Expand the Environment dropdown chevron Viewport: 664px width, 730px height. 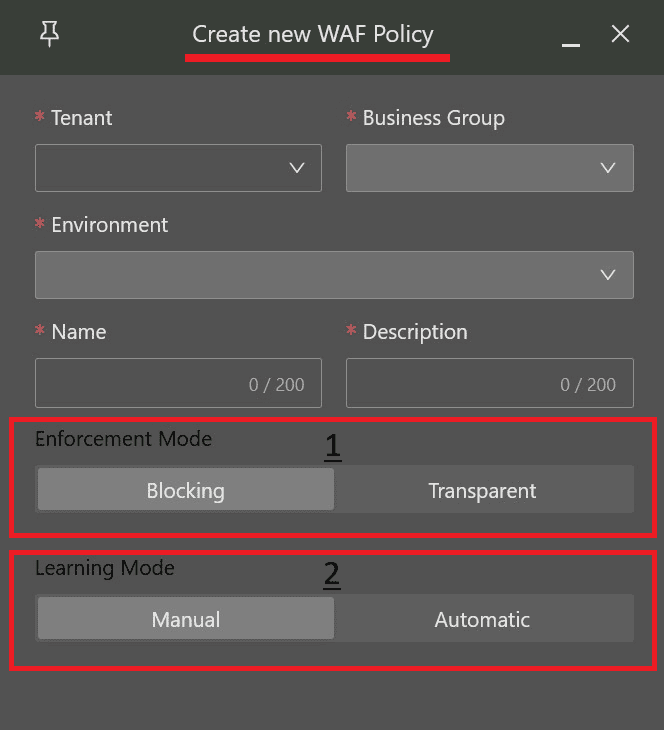[608, 275]
